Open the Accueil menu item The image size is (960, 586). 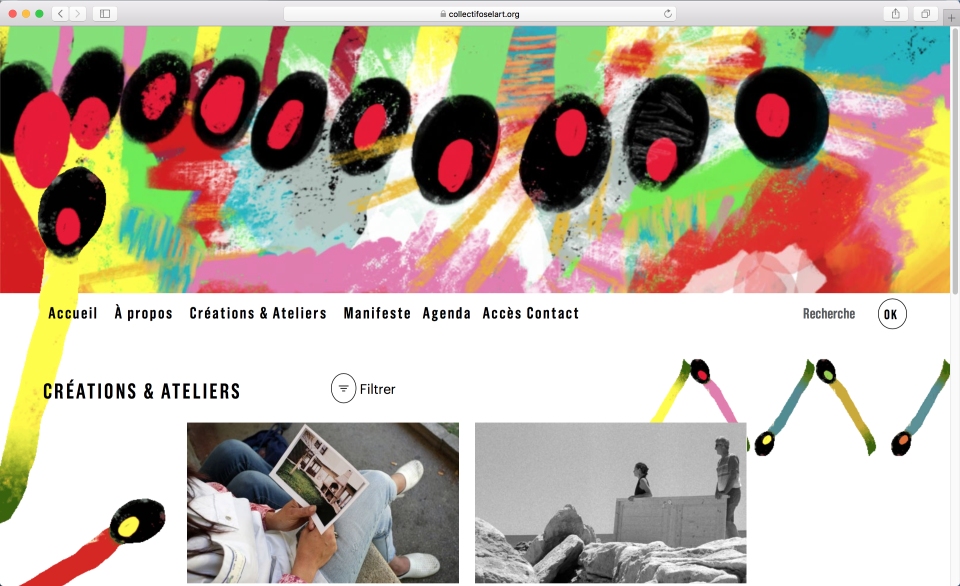click(x=73, y=313)
